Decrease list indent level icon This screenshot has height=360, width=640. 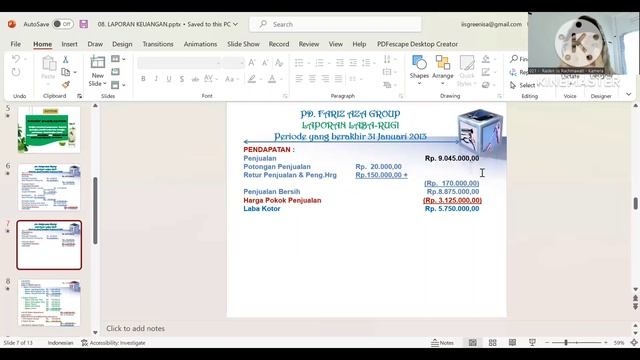coord(340,62)
